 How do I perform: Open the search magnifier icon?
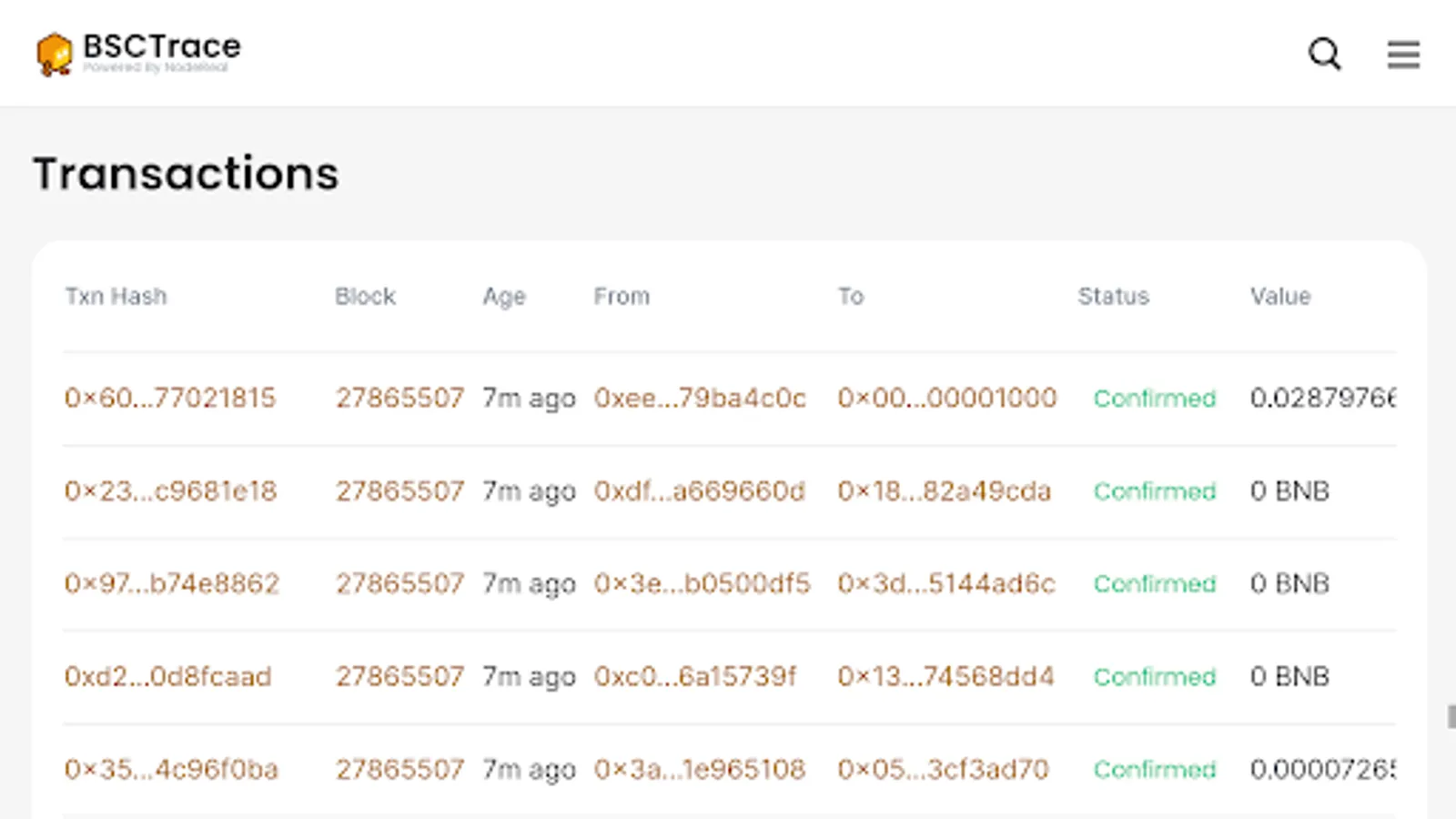pyautogui.click(x=1324, y=55)
